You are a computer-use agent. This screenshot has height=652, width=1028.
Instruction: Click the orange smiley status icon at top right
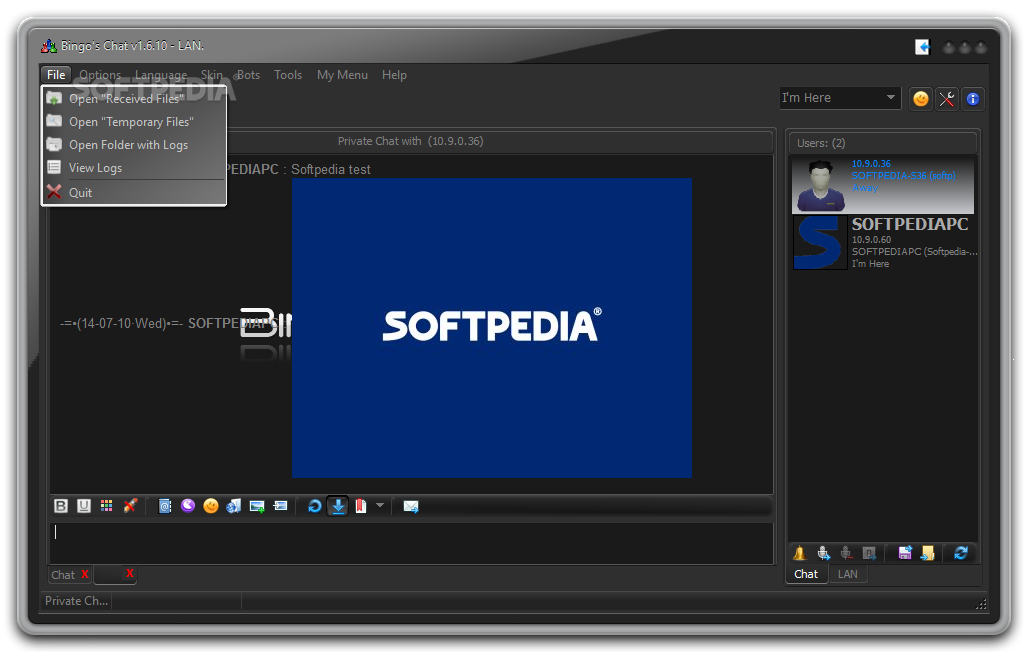(x=921, y=99)
